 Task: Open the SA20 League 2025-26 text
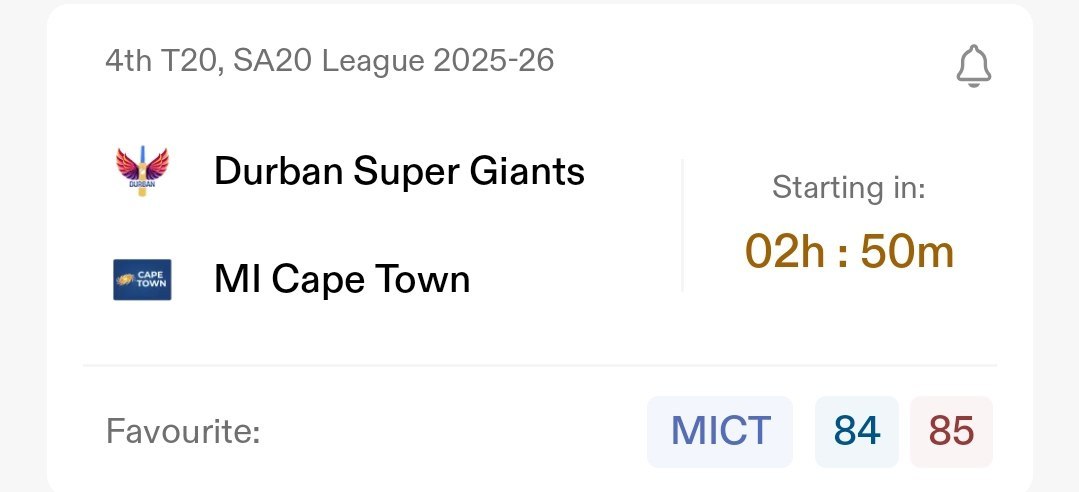click(x=394, y=62)
